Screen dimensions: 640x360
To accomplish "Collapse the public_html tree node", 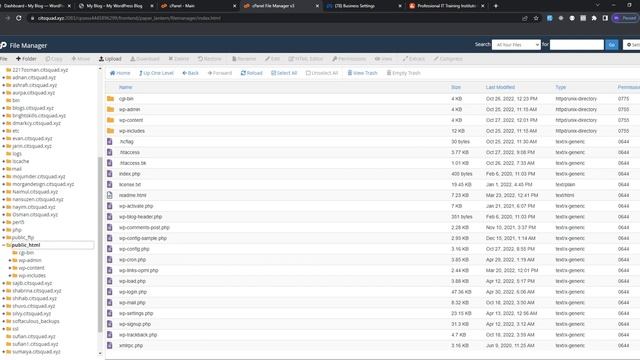I will coord(4,245).
